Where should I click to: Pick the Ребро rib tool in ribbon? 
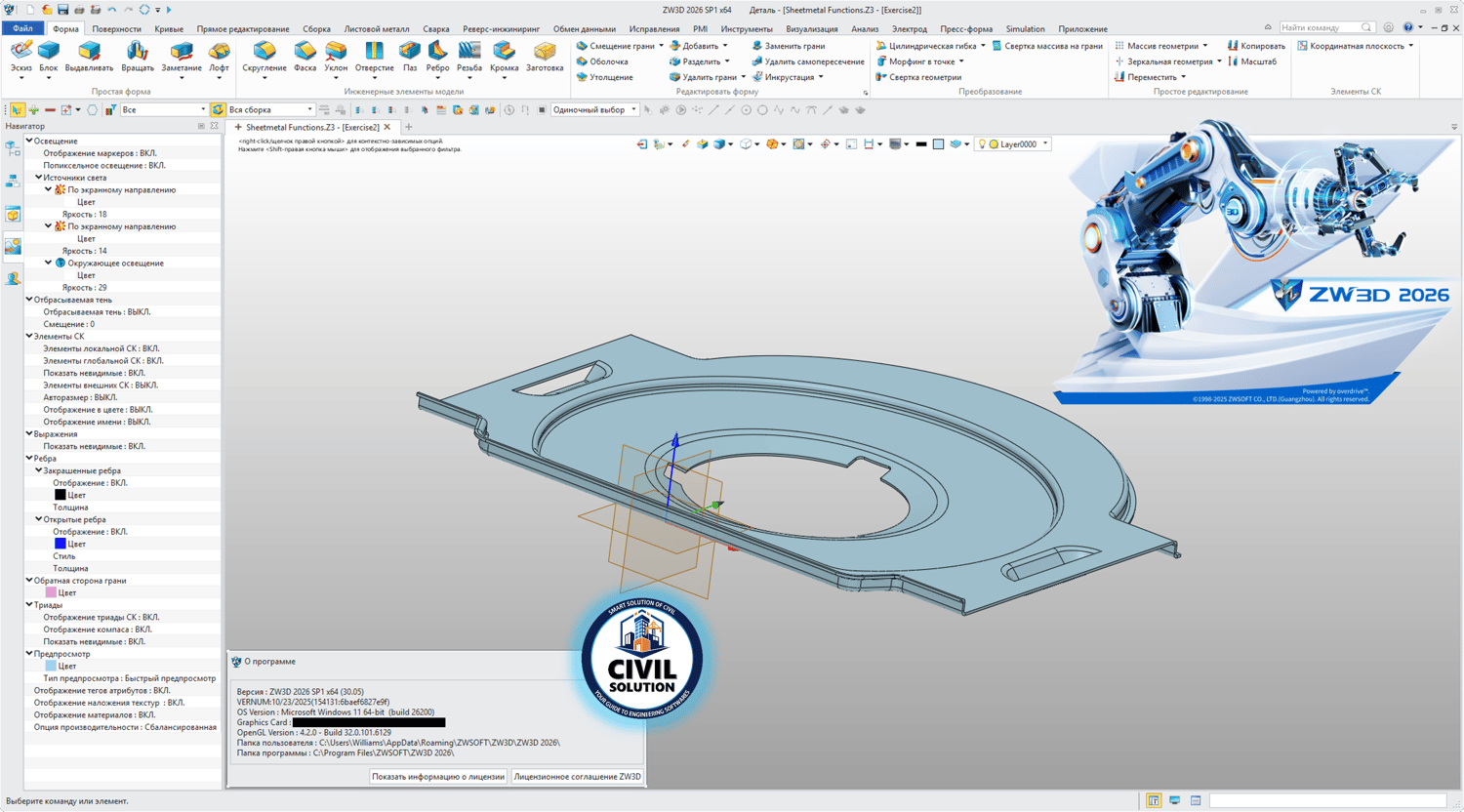pyautogui.click(x=438, y=57)
